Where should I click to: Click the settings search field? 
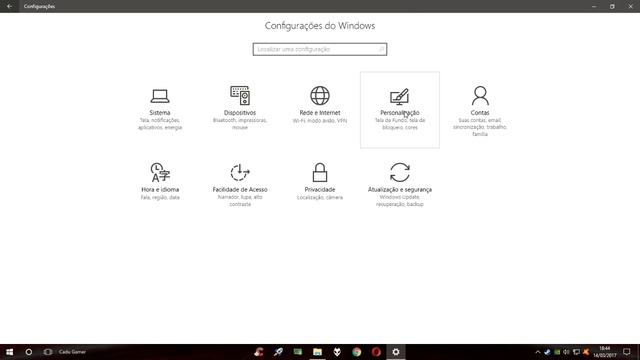pyautogui.click(x=320, y=49)
